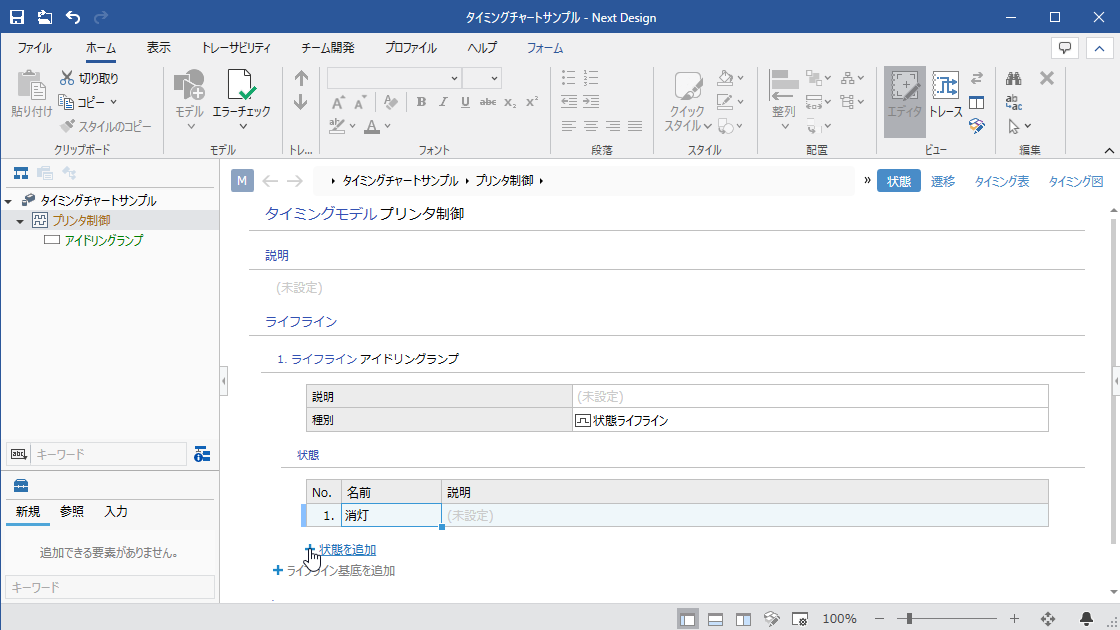Click プリンタ制御 in the breadcrumb
Screen dimensions: 1120x630
(x=504, y=181)
